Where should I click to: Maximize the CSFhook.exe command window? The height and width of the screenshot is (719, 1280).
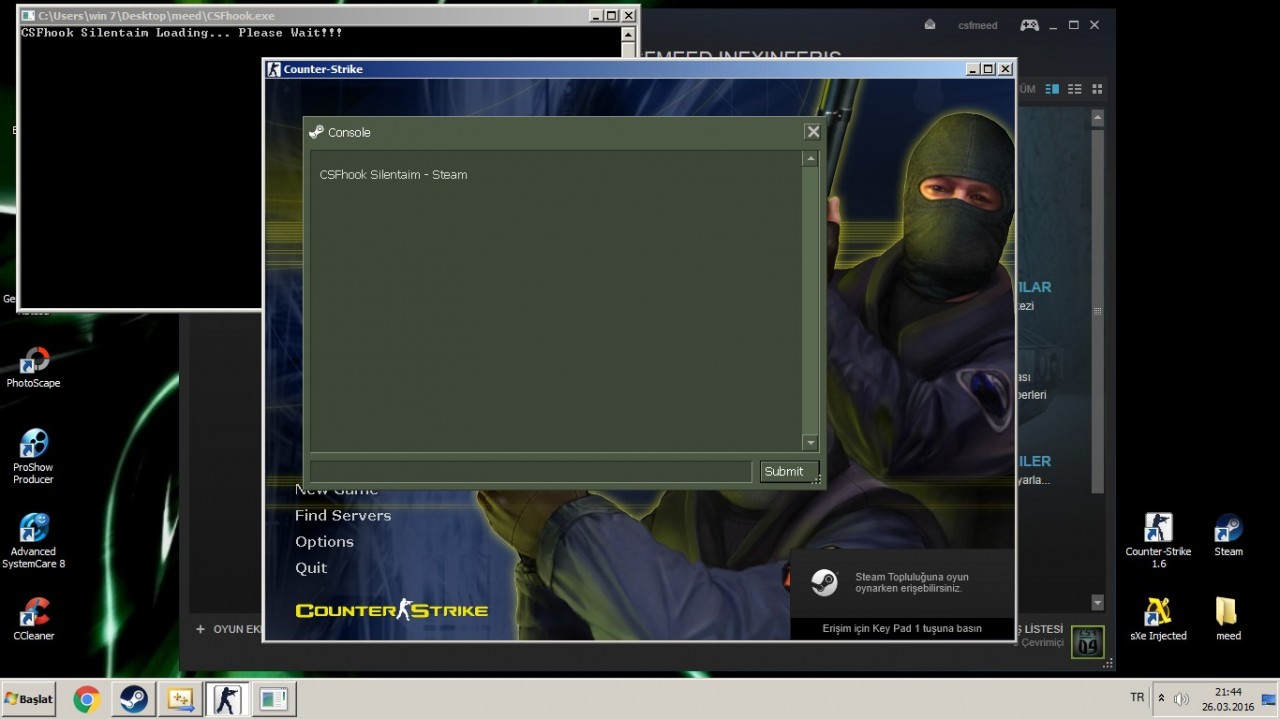612,16
